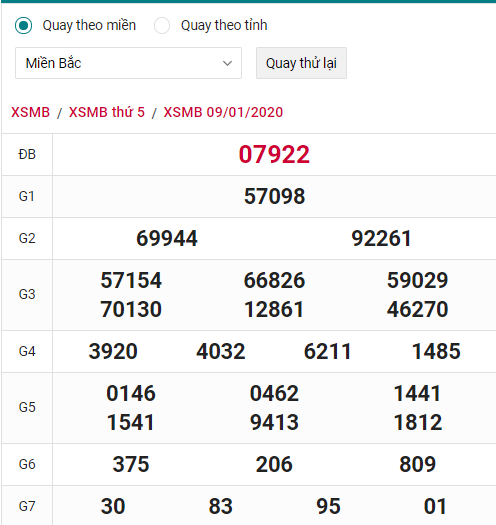Viewport: 496px width, 525px height.
Task: Open the Miền Bắc region dropdown
Action: 128,63
